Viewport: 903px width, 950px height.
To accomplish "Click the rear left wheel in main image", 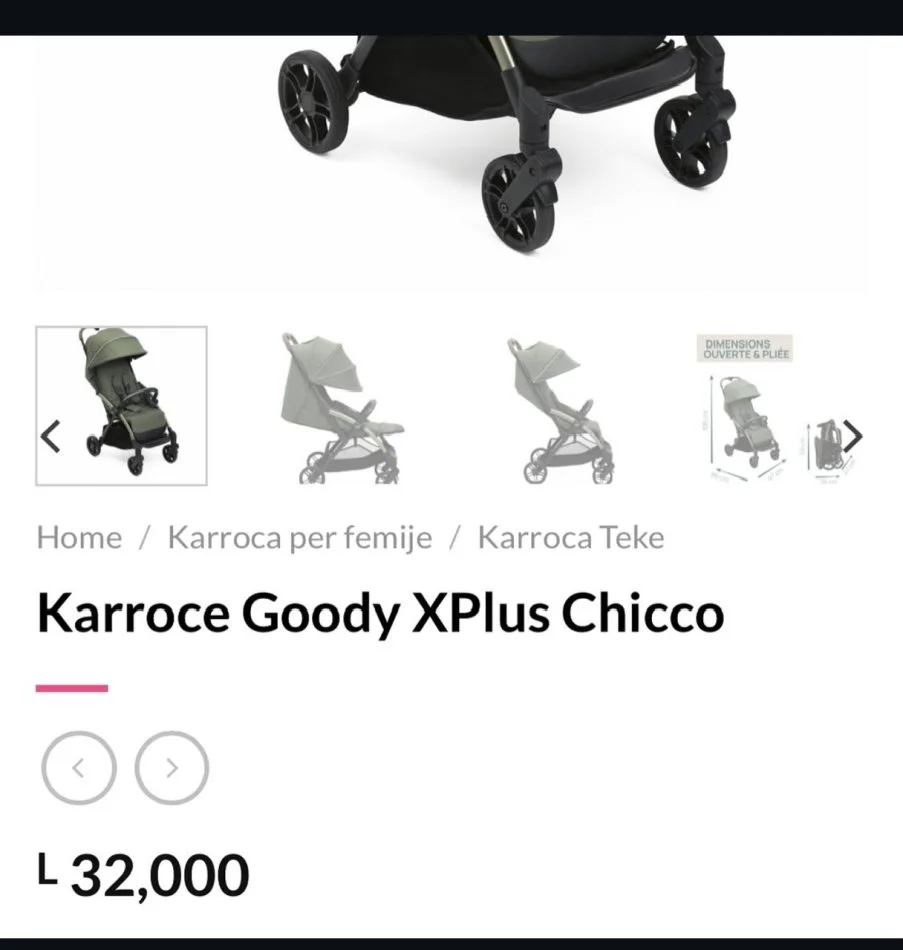I will click(x=313, y=101).
